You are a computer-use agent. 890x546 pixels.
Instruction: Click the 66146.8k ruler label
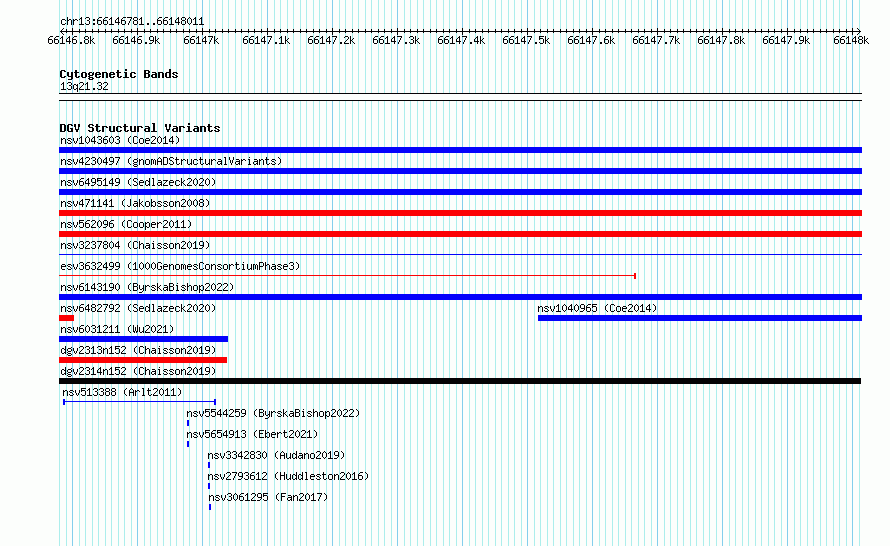pyautogui.click(x=72, y=40)
